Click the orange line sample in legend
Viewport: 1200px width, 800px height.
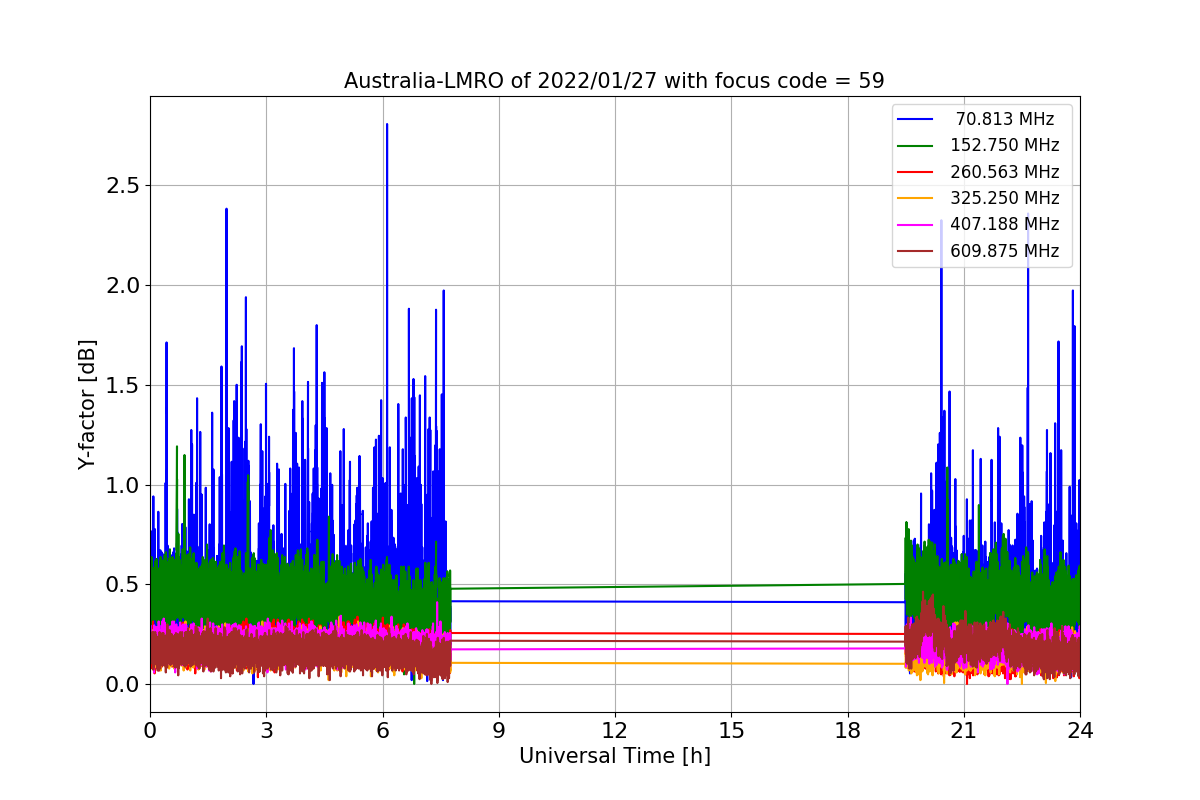[x=917, y=199]
